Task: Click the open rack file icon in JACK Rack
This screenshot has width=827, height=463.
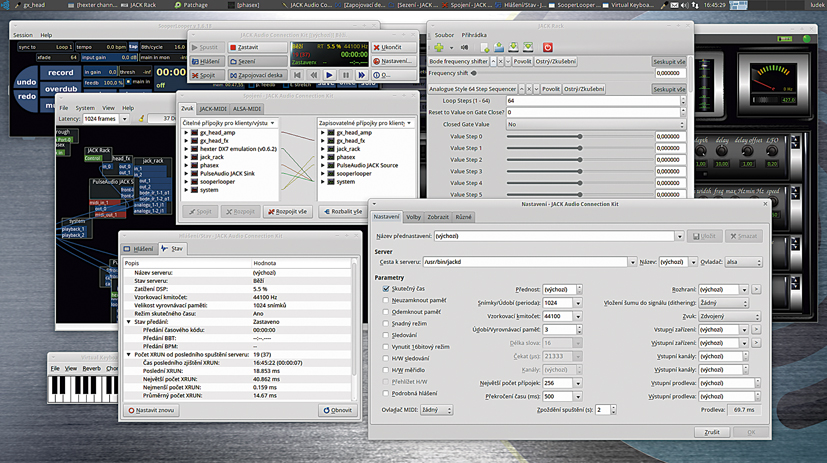Action: click(499, 47)
